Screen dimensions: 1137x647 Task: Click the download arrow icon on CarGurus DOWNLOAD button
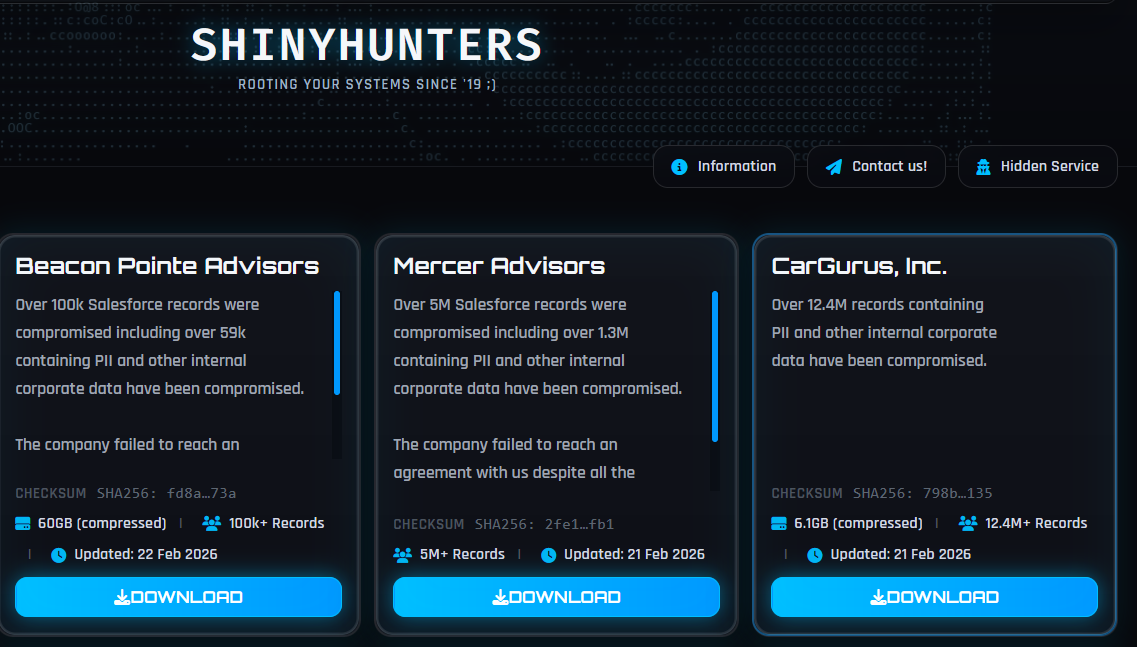pos(878,597)
